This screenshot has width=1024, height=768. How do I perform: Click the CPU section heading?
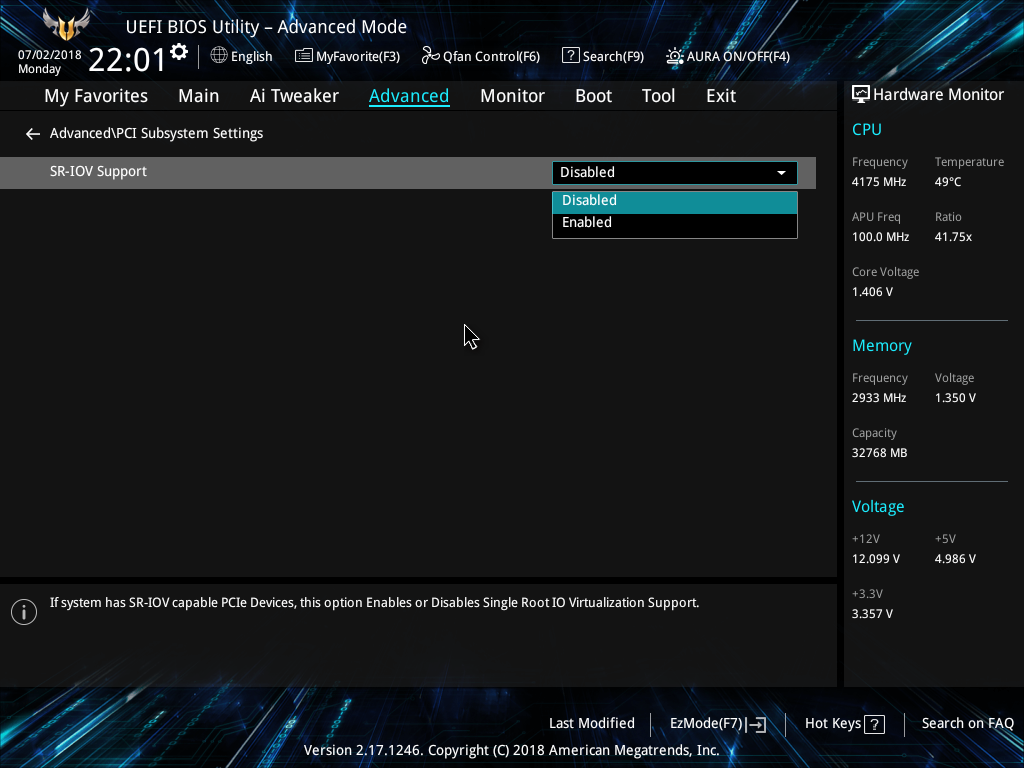pos(867,130)
